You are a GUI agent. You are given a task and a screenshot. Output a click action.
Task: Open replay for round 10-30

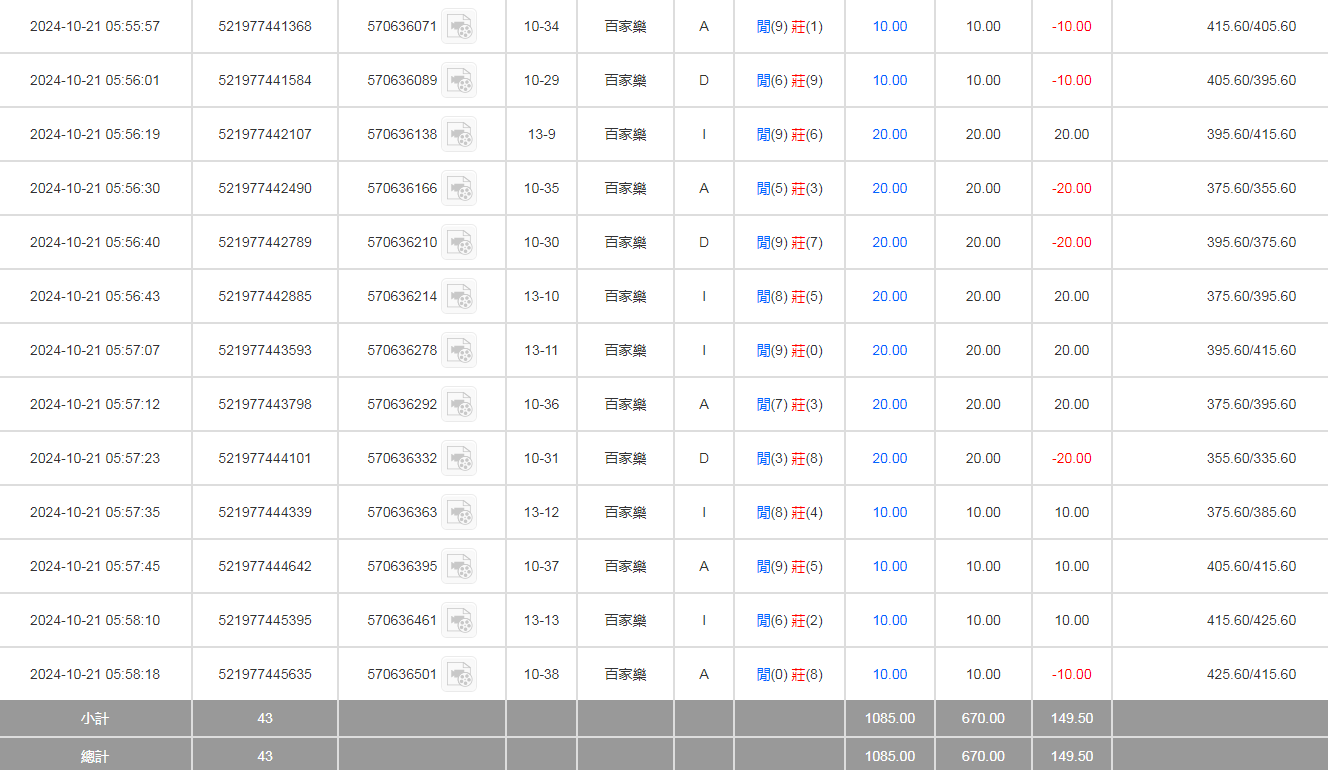[x=459, y=242]
